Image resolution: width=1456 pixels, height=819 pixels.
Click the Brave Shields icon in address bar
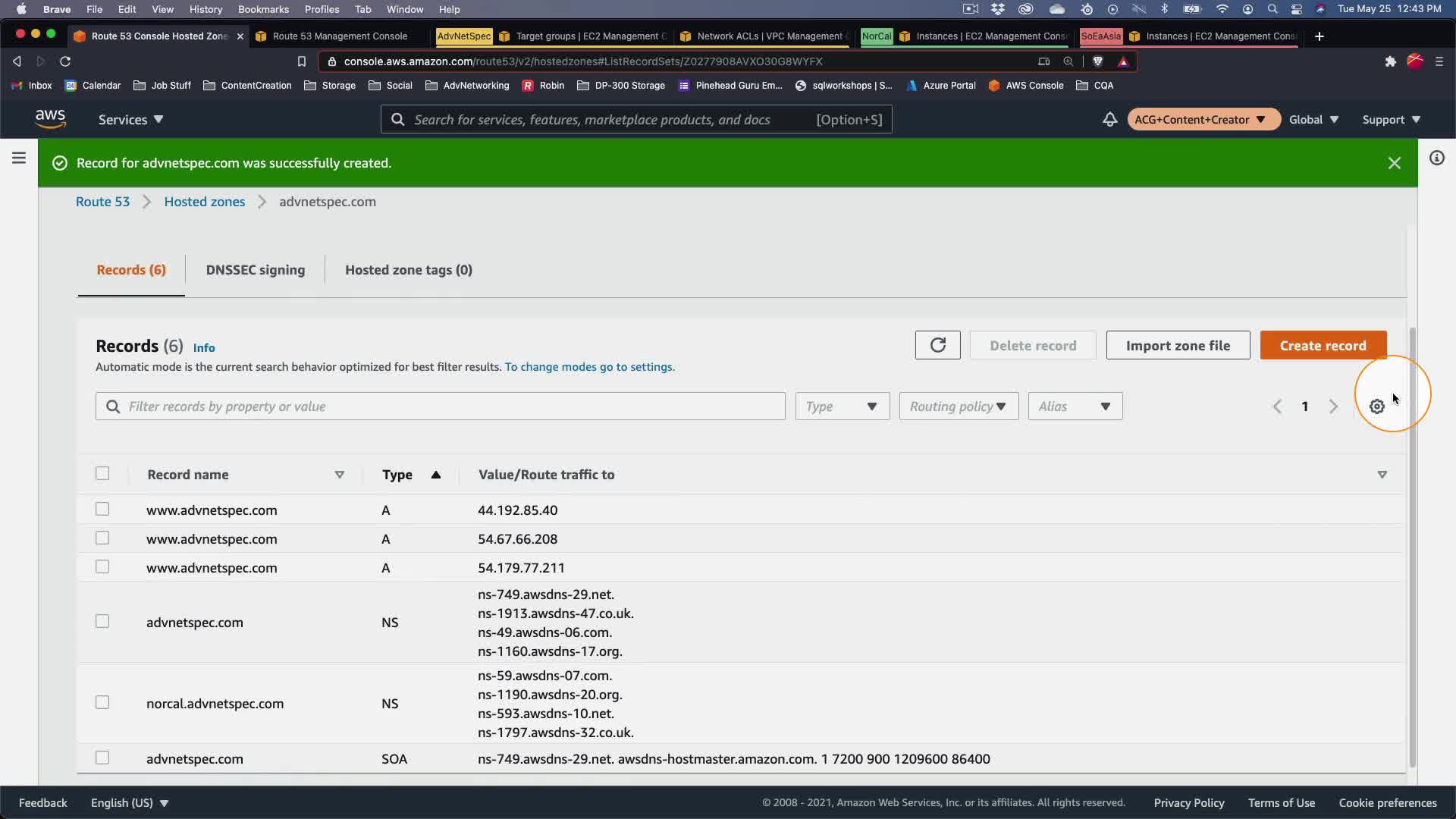click(x=1097, y=61)
